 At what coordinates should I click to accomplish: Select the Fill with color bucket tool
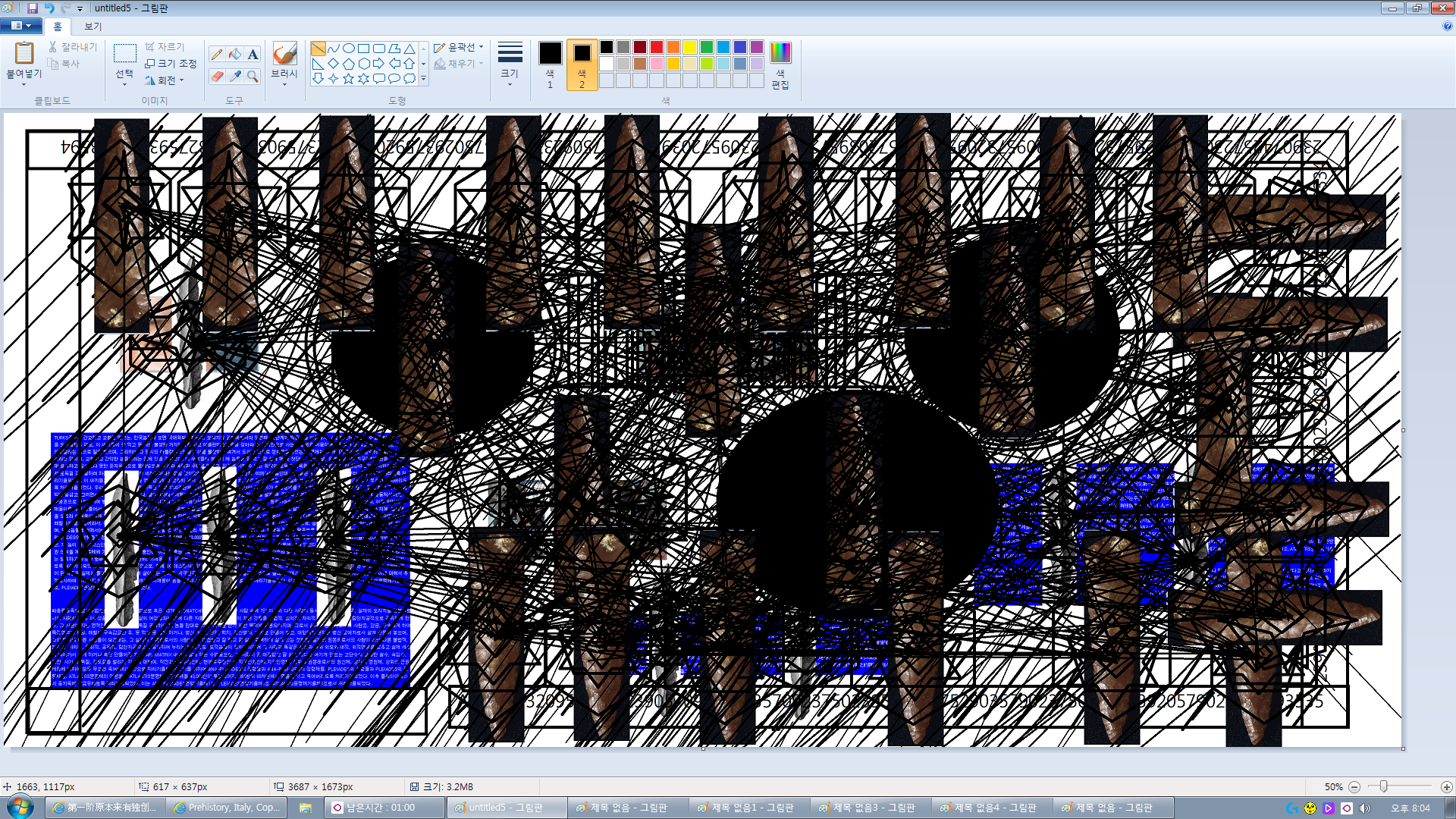[x=235, y=54]
